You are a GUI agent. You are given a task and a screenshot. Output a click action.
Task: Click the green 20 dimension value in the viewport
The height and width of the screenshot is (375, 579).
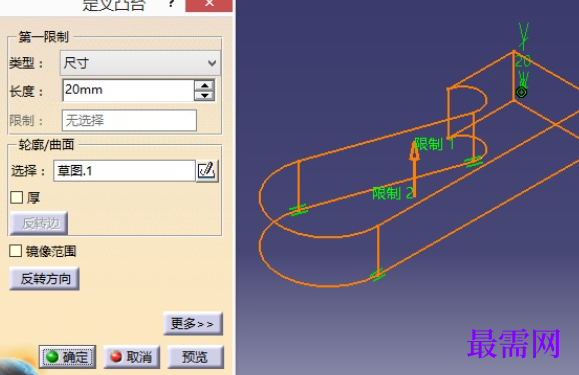(x=523, y=61)
